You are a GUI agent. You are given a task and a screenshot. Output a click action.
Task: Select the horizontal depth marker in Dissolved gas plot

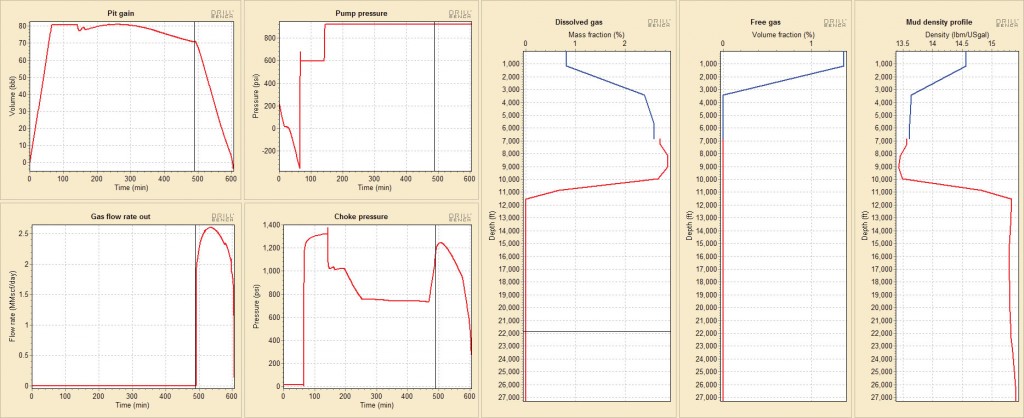597,331
